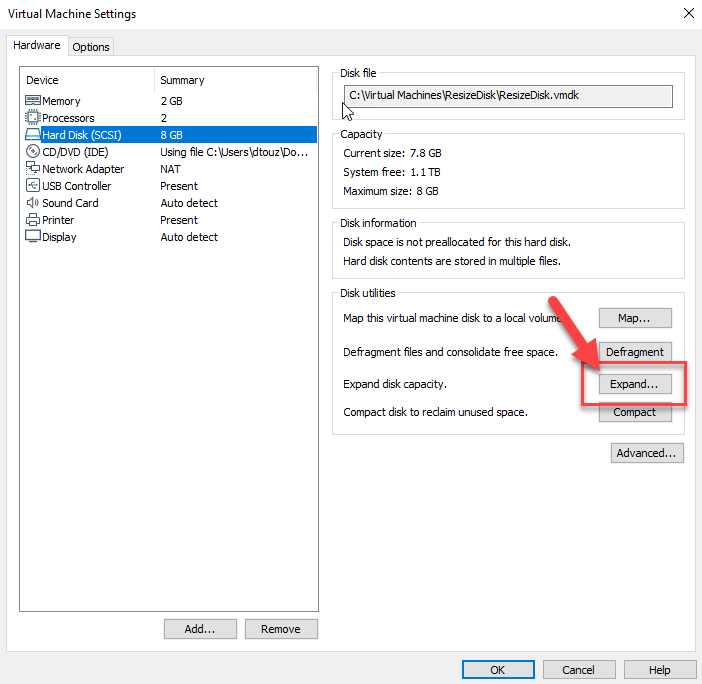Click the Network Adapter icon
The image size is (702, 684).
pyautogui.click(x=33, y=169)
